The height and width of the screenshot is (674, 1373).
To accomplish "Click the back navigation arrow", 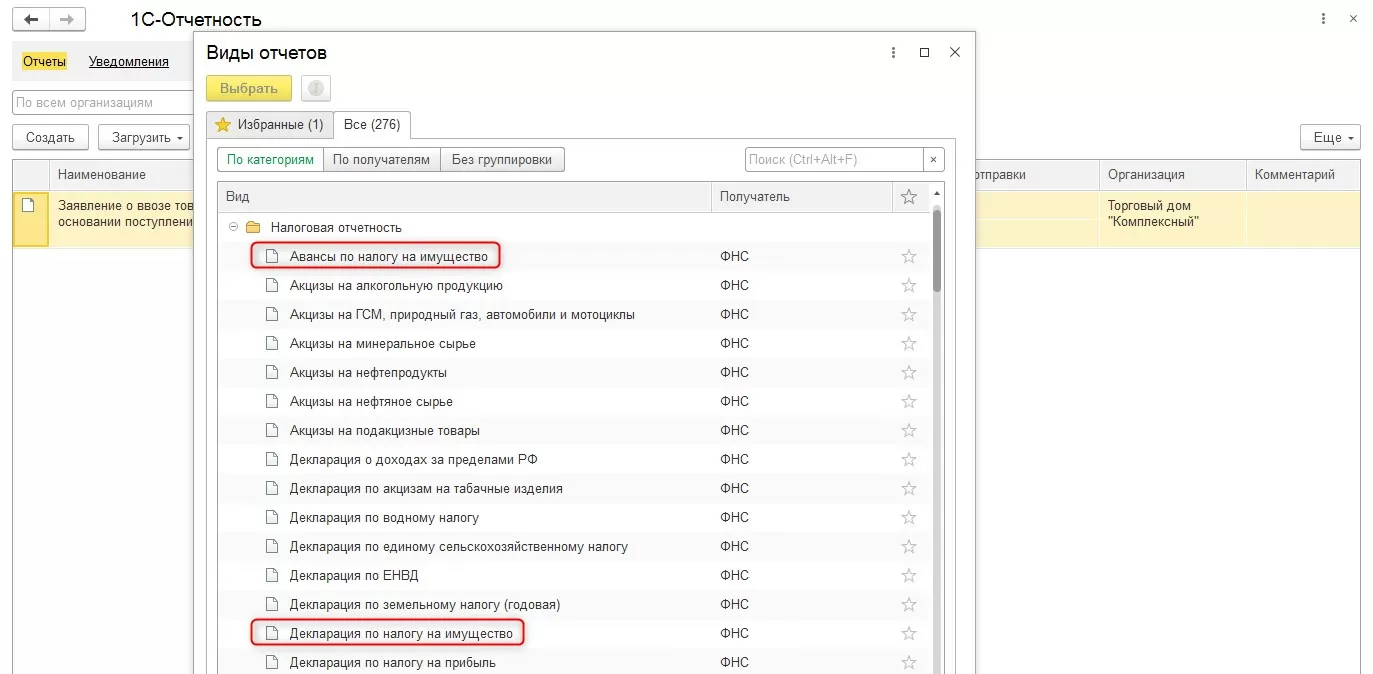I will pos(31,19).
